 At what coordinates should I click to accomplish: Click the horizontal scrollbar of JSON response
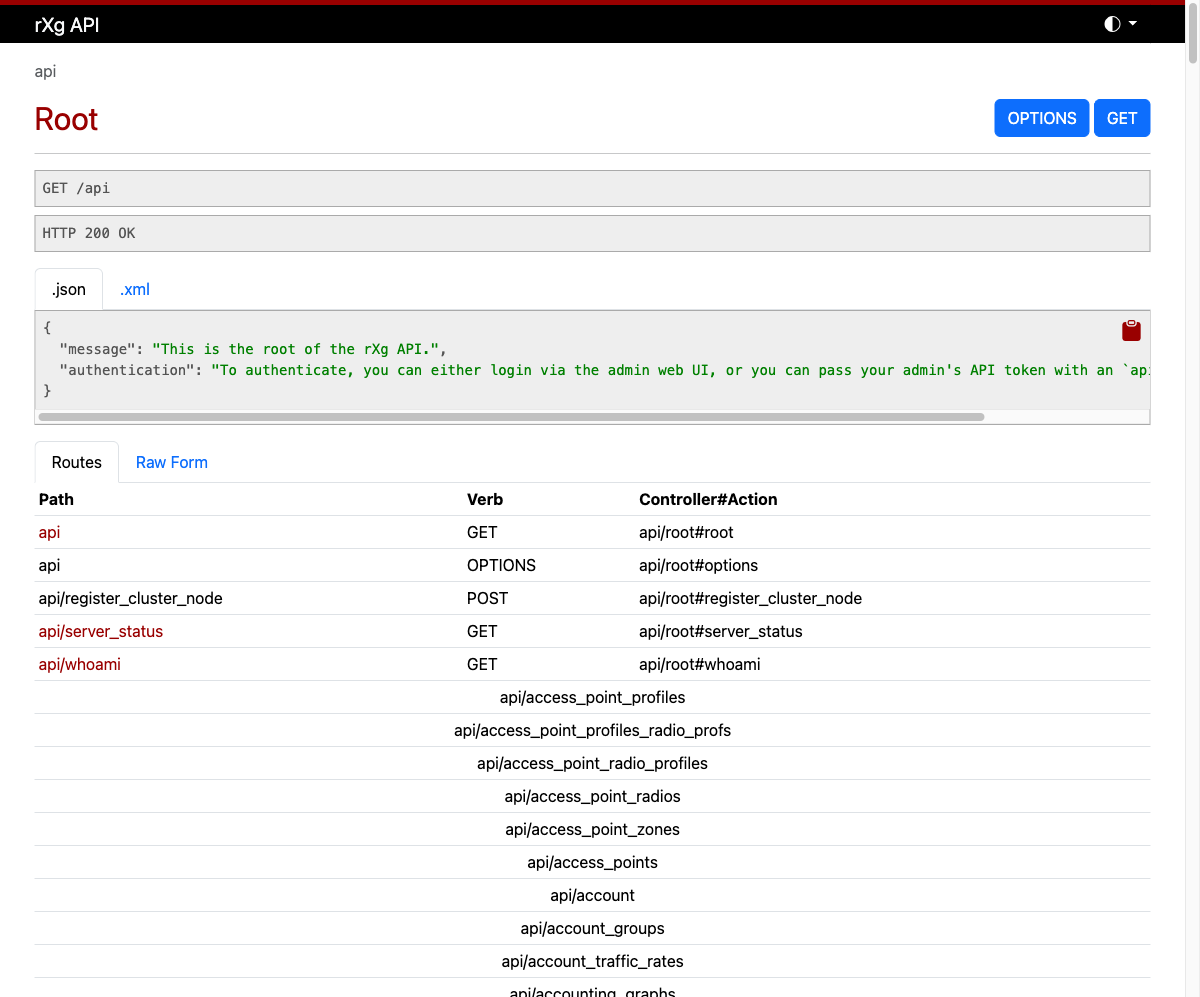tap(511, 416)
